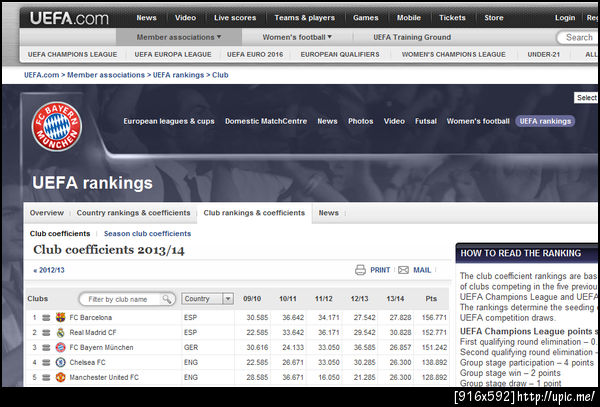Click Member associations breadcrumb link
The image size is (600, 407).
[x=106, y=75]
